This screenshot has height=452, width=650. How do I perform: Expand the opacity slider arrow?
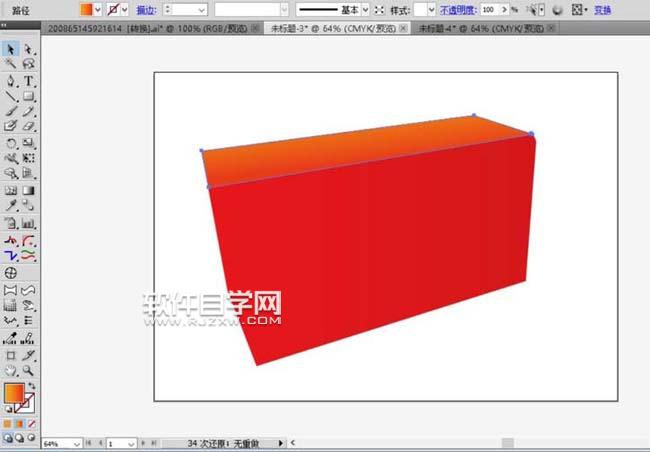point(504,10)
